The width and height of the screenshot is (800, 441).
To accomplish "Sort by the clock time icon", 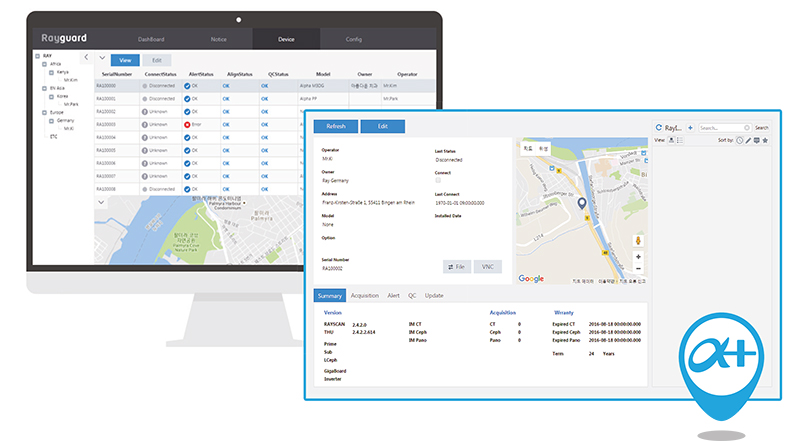I will [x=739, y=141].
